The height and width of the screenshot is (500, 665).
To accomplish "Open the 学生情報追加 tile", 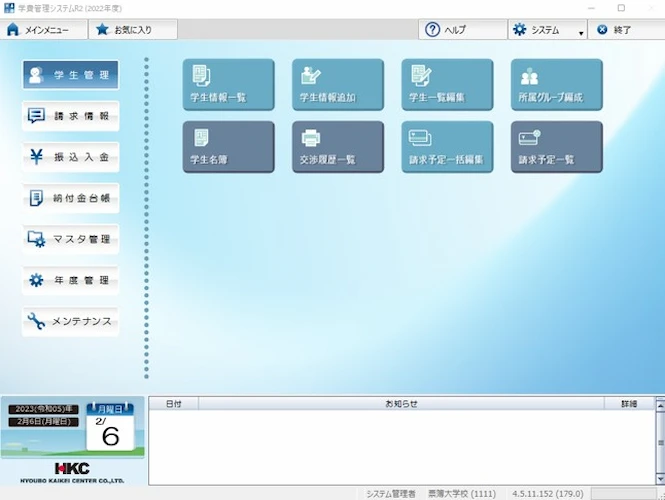I will pos(338,85).
